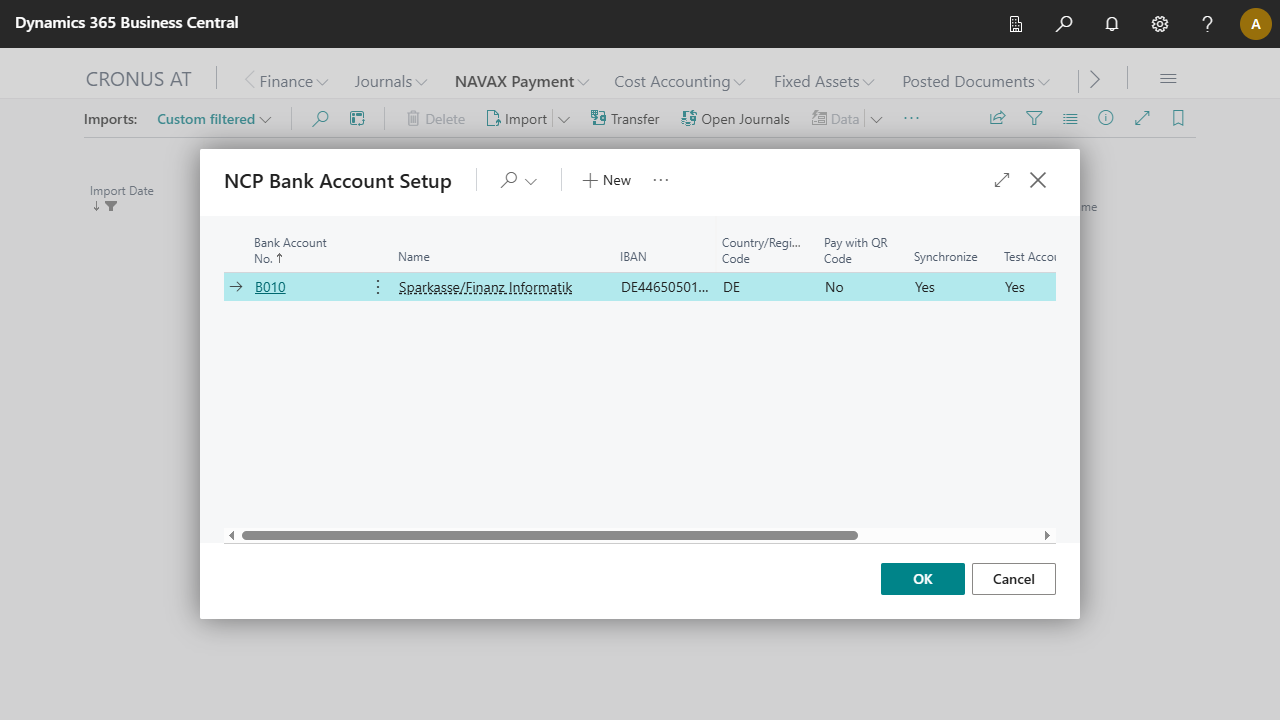Select the IBAN cell starting DE44650501
Screen dimensions: 1280x720
665,287
